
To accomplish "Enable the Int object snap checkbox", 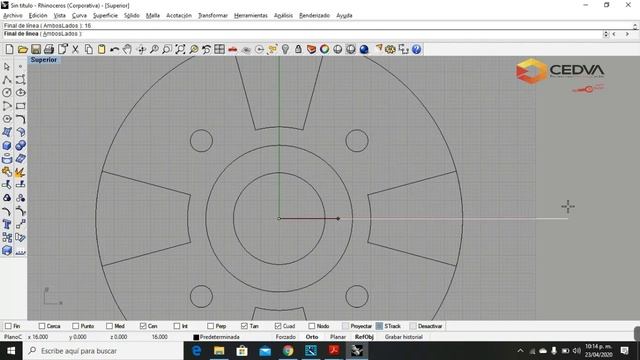I will click(177, 326).
